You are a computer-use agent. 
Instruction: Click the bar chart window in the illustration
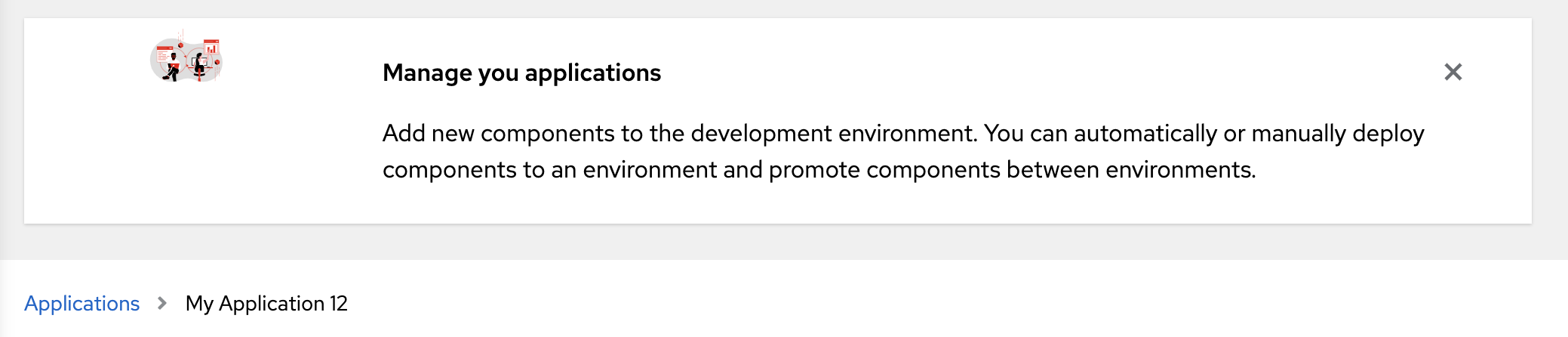tap(211, 48)
